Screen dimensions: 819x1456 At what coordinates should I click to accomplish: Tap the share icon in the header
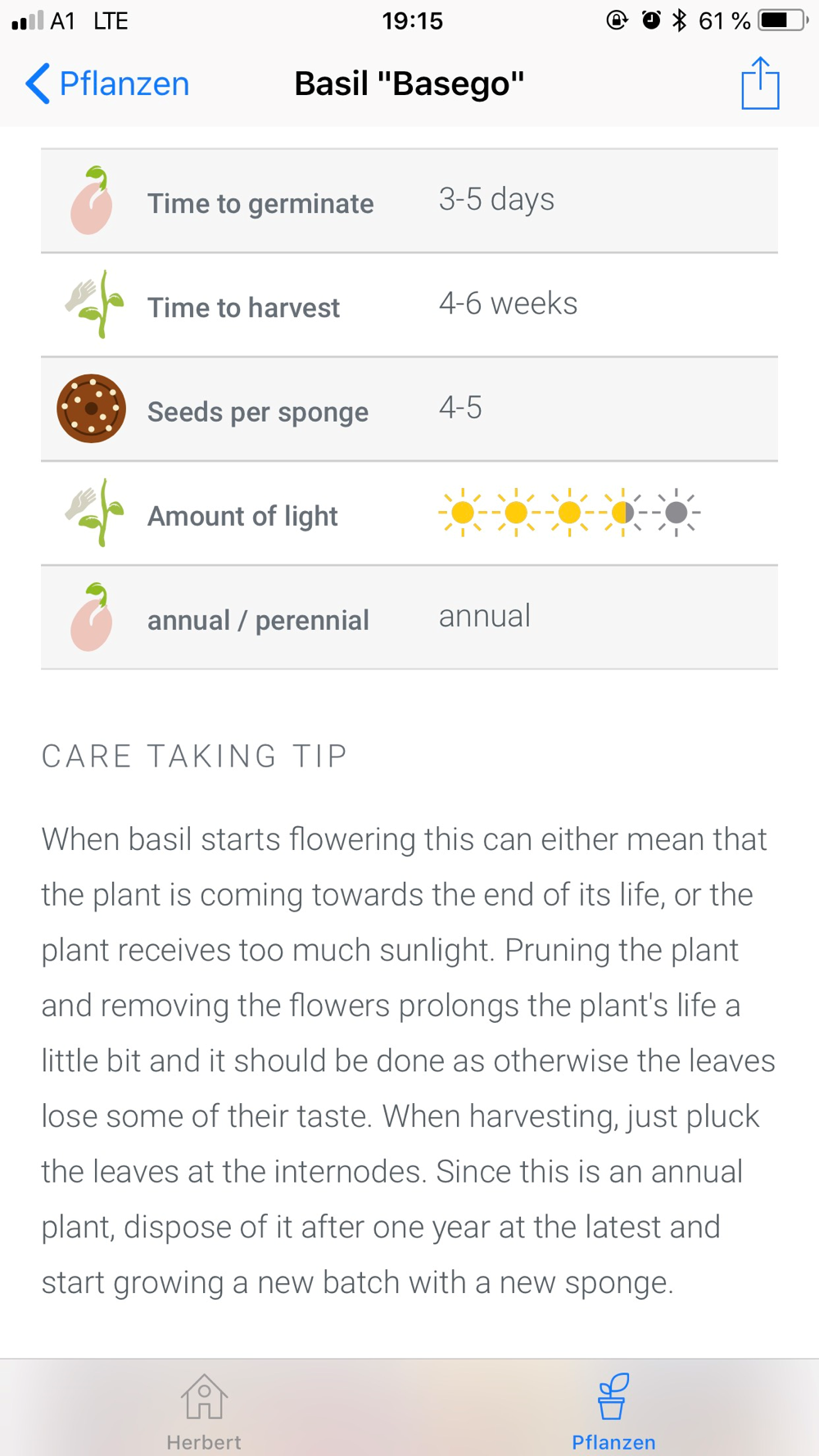click(760, 83)
